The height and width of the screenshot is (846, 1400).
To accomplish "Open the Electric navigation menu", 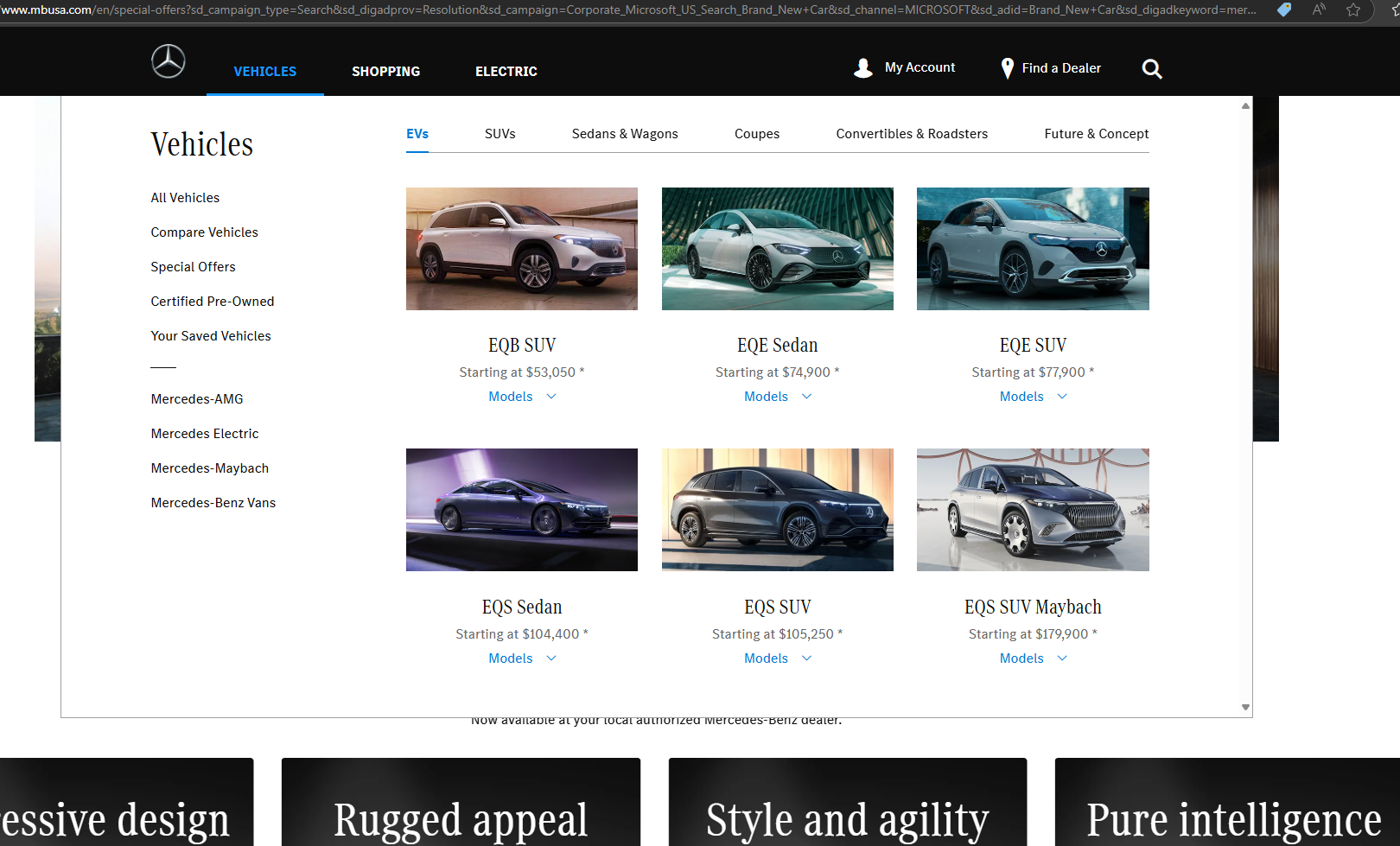I will [506, 72].
